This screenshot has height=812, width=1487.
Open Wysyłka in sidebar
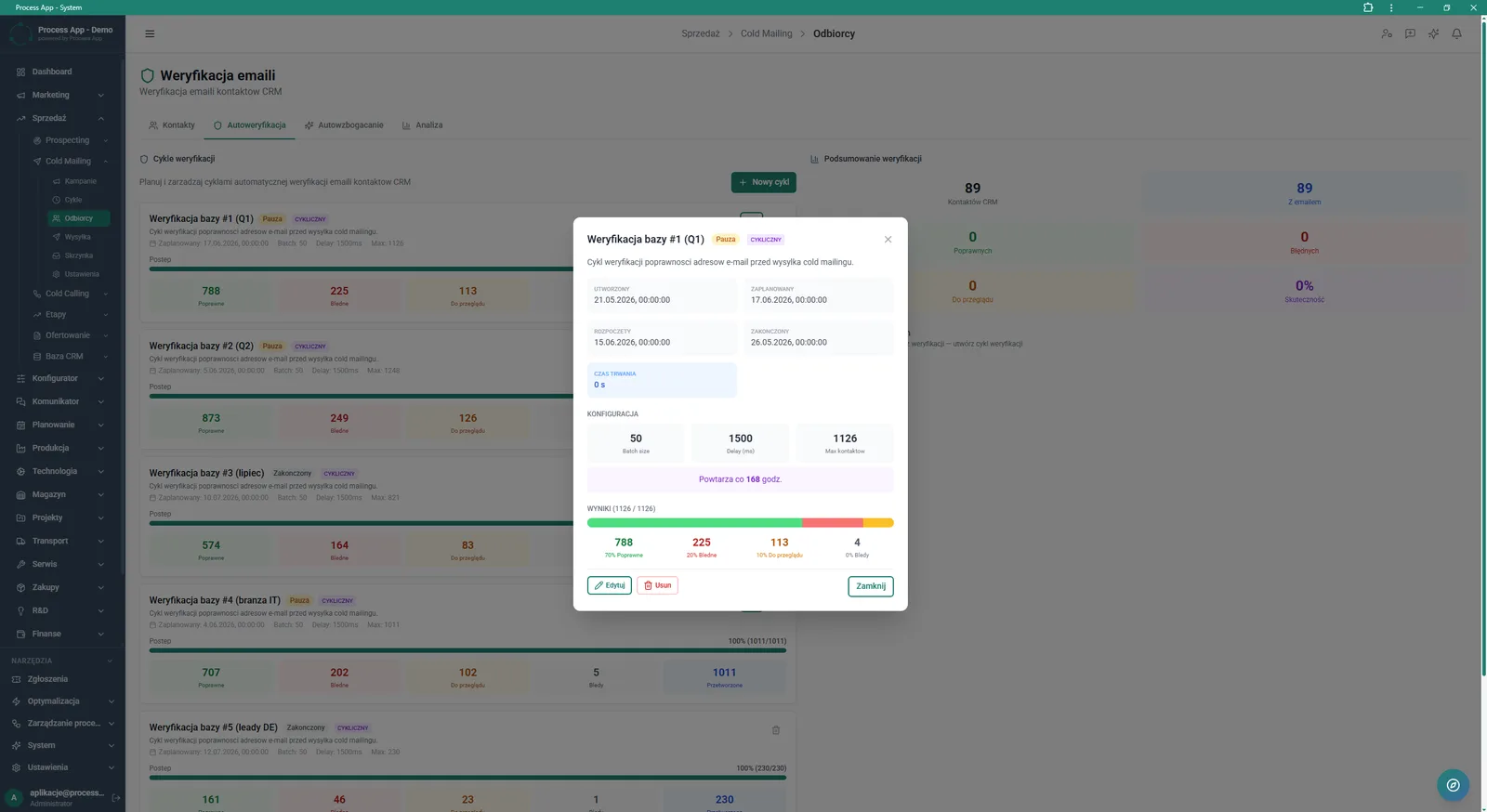pos(79,237)
